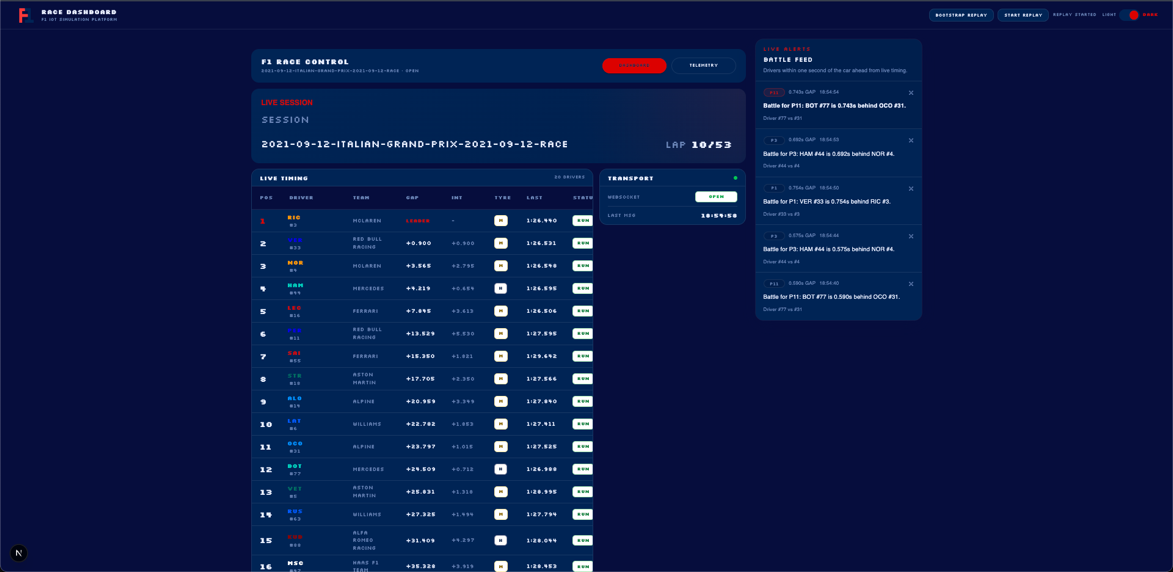This screenshot has height=572, width=1173.
Task: Click the INT column header
Action: [456, 198]
